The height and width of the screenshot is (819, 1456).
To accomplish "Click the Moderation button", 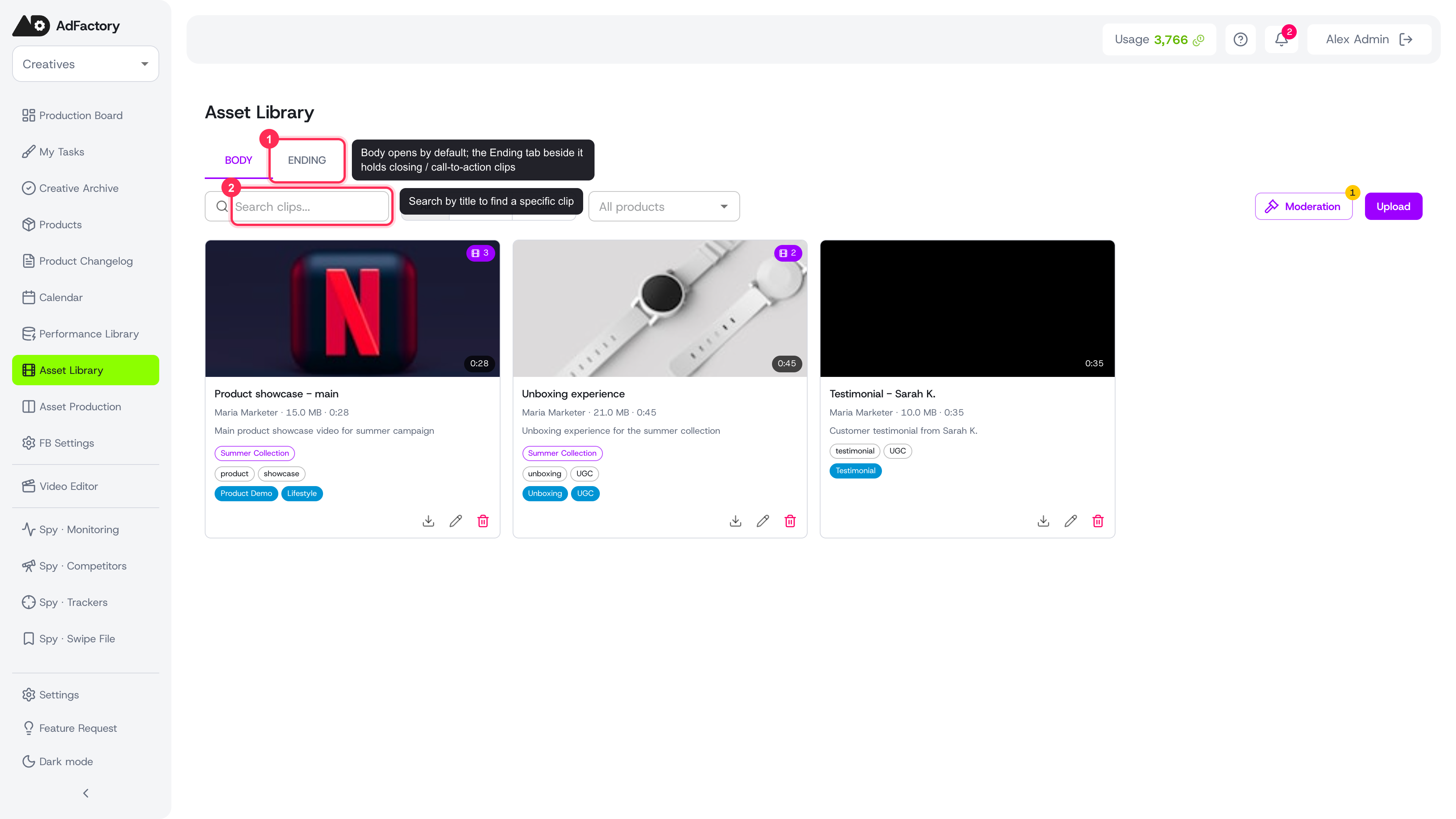I will (1304, 206).
